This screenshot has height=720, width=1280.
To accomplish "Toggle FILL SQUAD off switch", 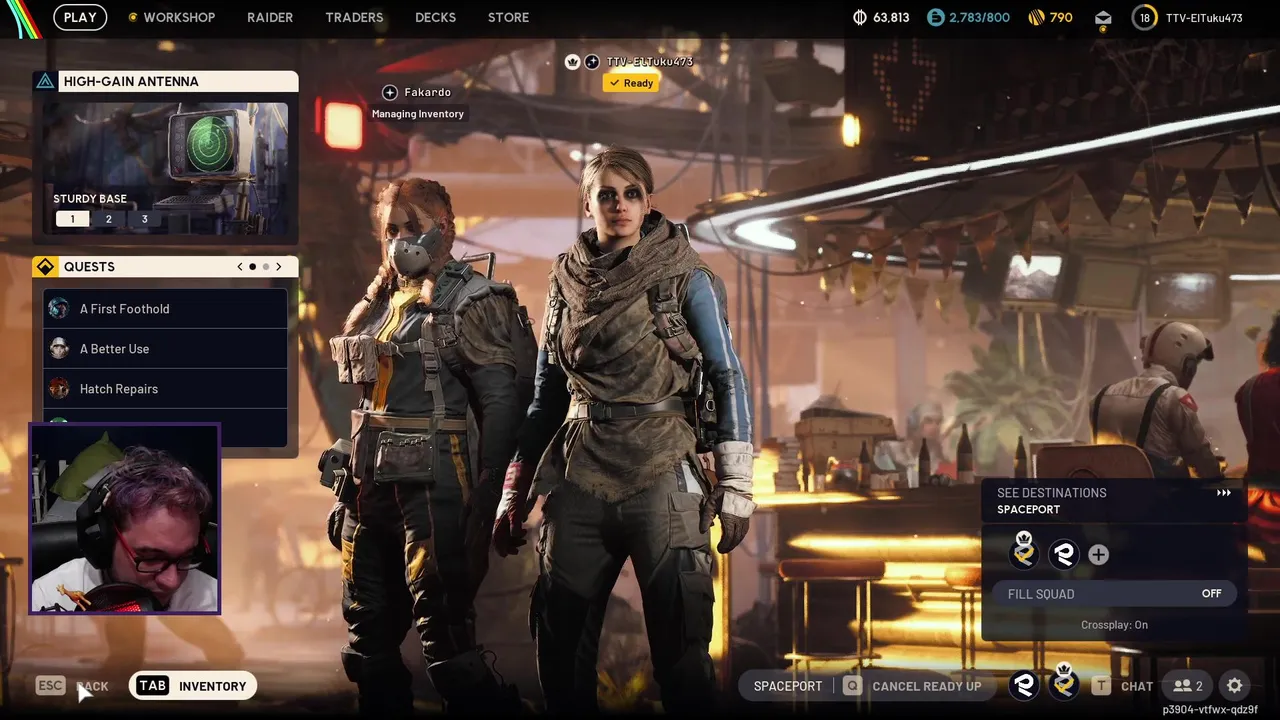I will coord(1114,593).
